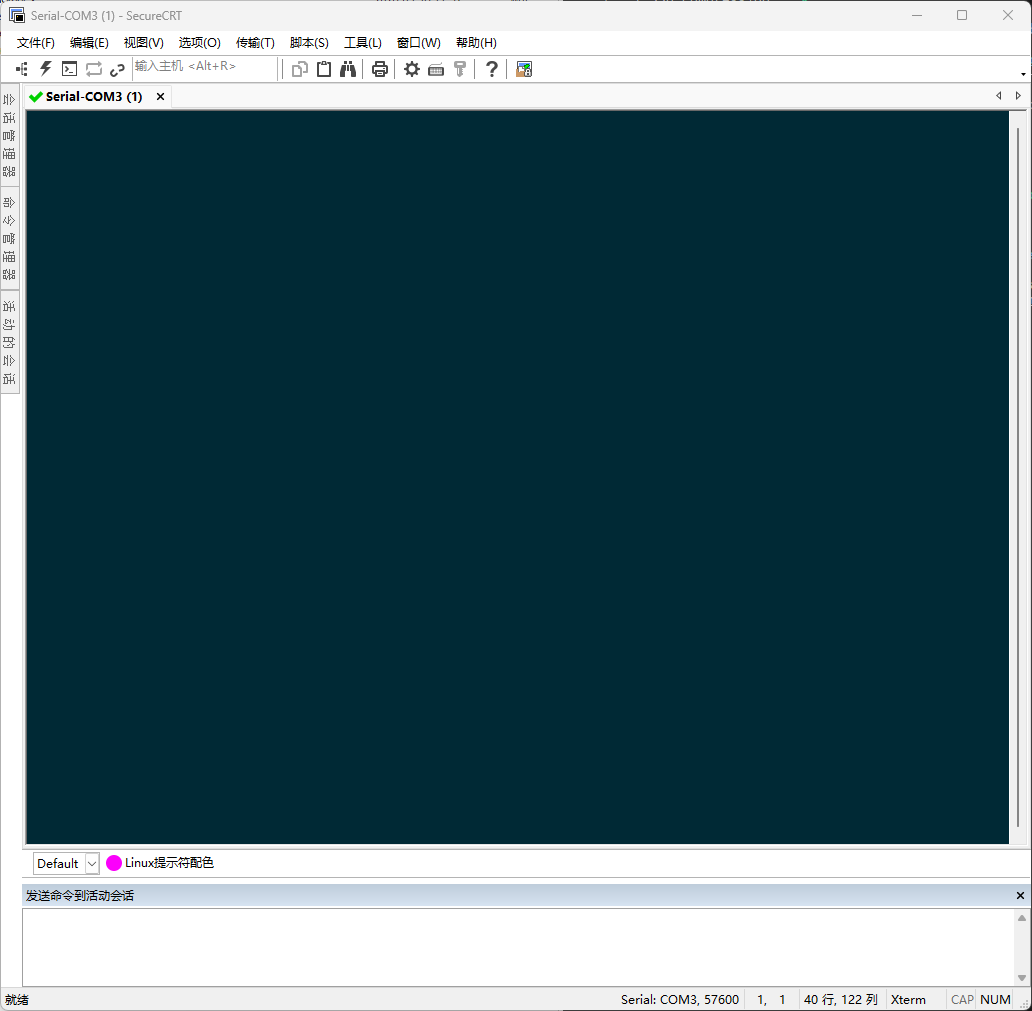Viewport: 1032px width, 1011px height.
Task: Click the terminal vertical scrollbar
Action: (1018, 477)
